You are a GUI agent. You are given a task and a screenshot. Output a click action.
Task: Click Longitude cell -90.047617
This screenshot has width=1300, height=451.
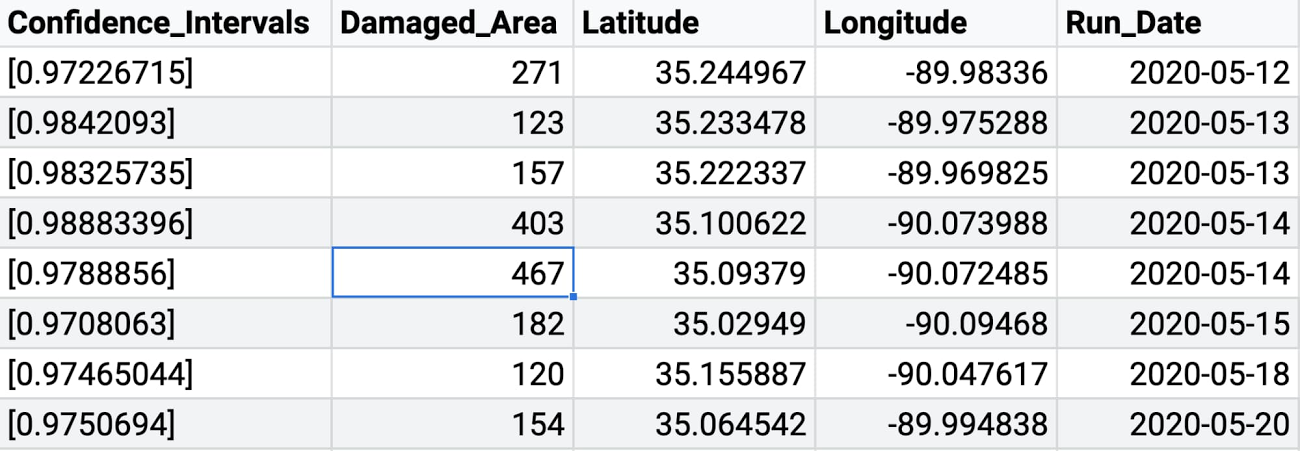pos(936,373)
